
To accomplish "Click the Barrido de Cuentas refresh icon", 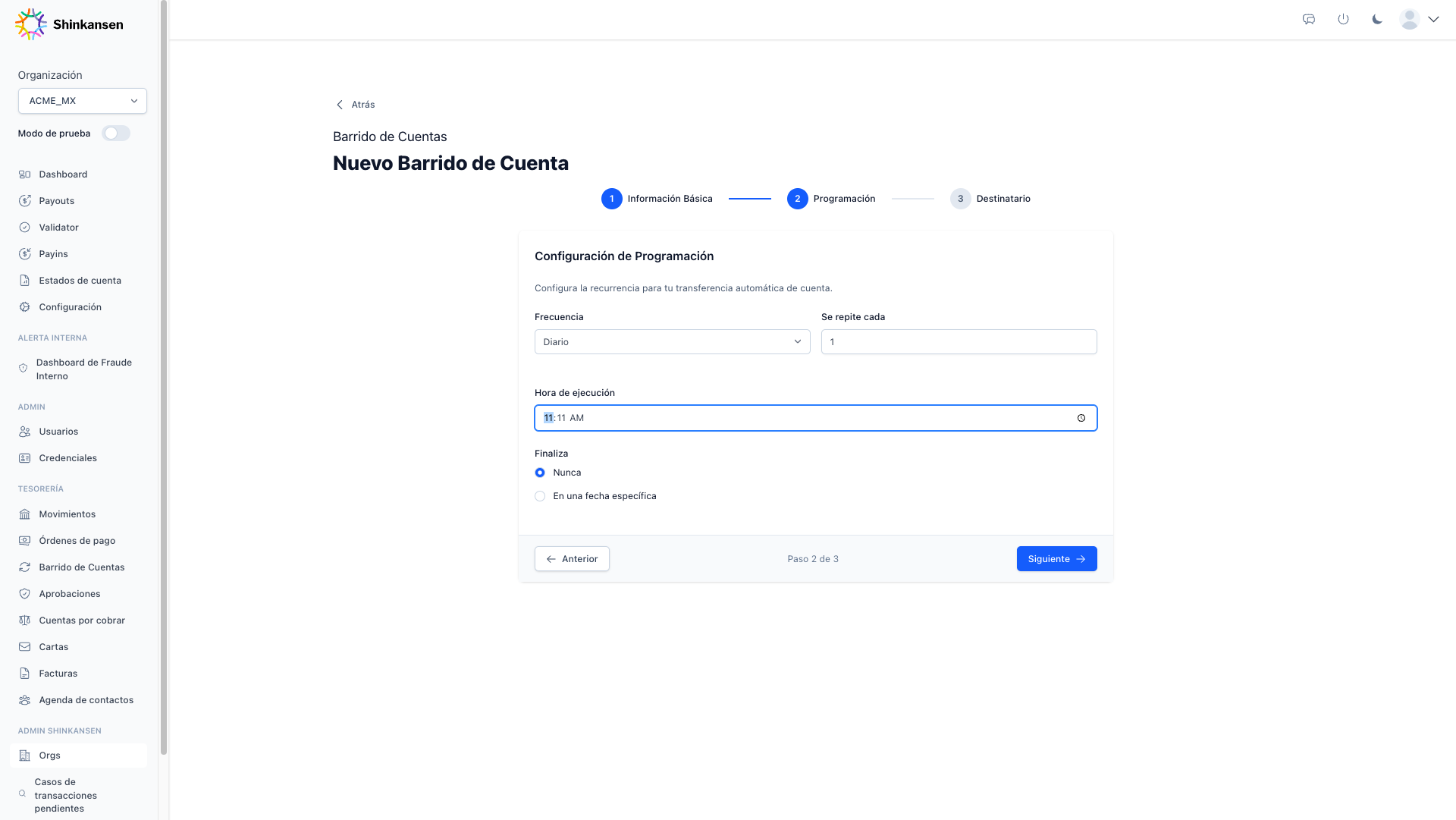I will tap(24, 567).
